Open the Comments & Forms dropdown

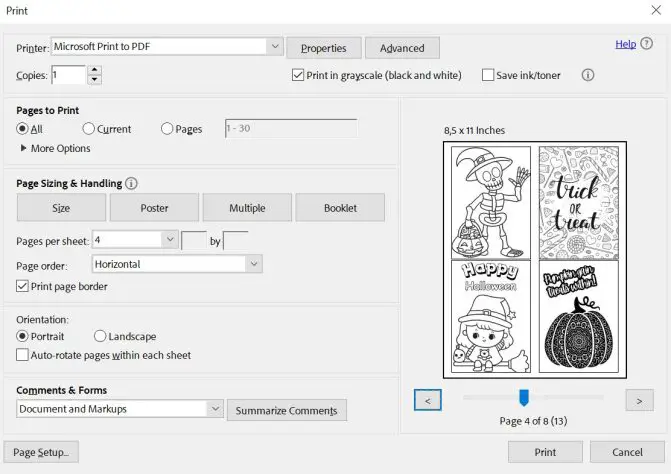215,409
